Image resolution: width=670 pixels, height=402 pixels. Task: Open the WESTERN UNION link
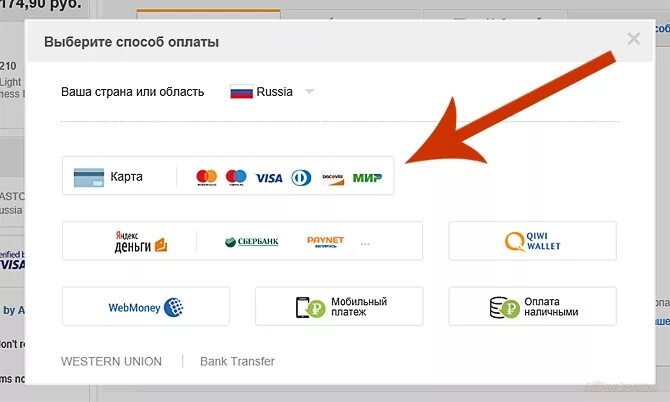(x=112, y=361)
